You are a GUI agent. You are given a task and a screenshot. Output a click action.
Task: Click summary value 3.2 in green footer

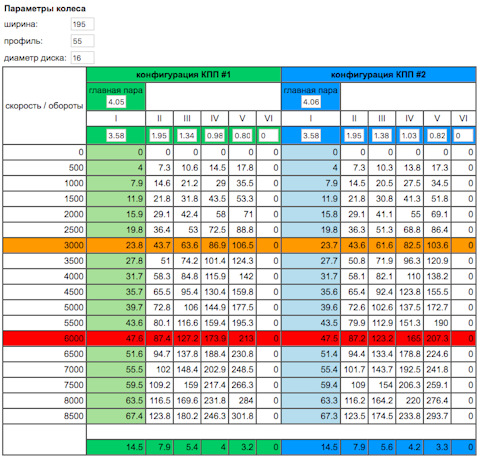[x=242, y=447]
